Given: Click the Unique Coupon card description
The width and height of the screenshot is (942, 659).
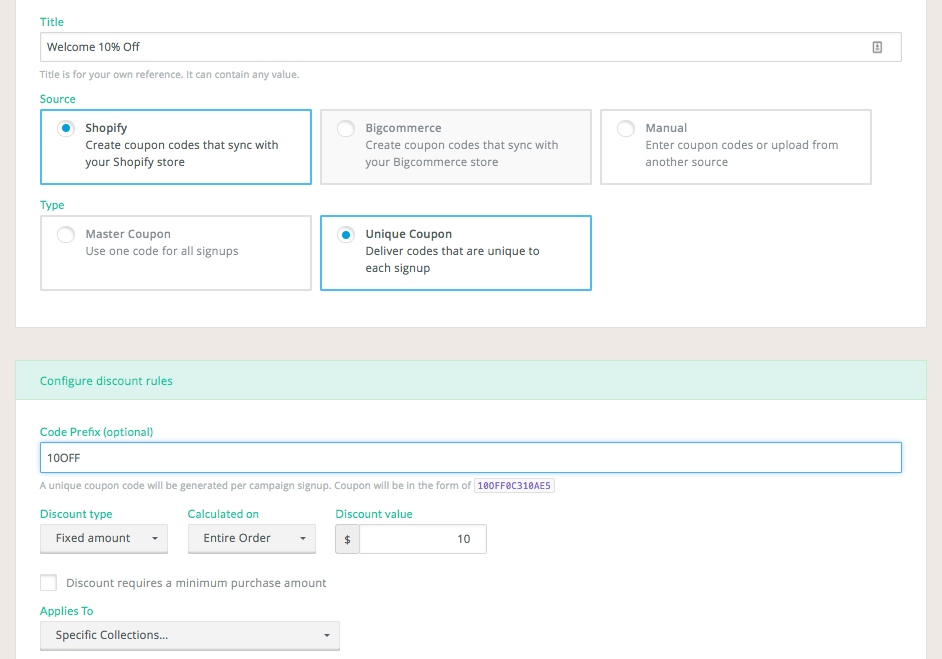Looking at the screenshot, I should pyautogui.click(x=452, y=260).
